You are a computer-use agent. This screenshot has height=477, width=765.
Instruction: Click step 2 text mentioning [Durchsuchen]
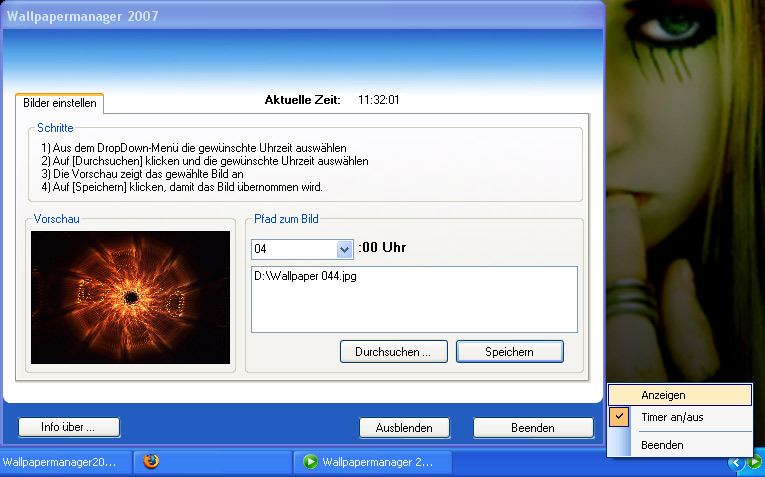tap(204, 161)
